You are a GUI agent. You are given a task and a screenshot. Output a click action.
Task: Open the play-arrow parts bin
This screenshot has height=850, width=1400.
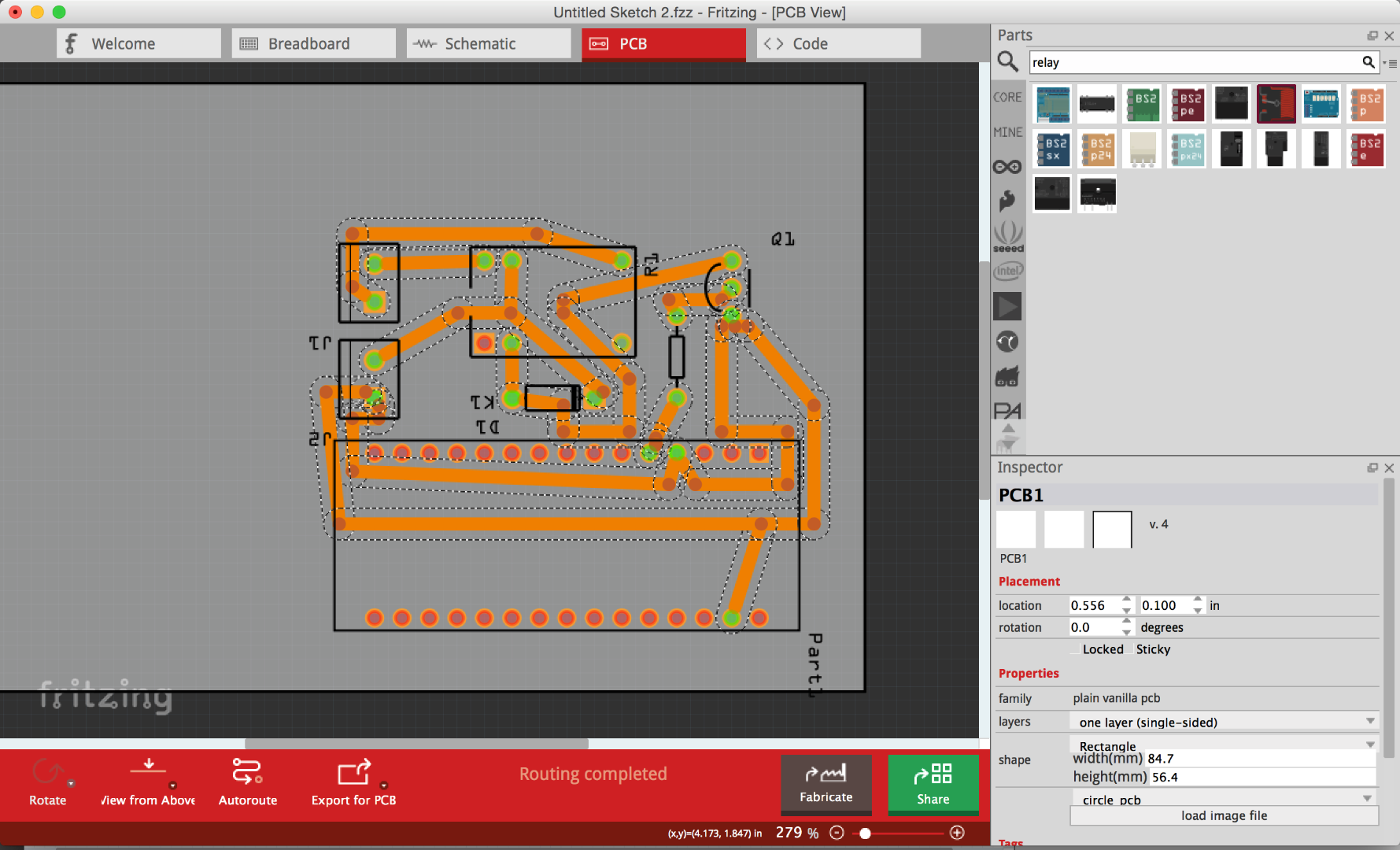[x=1007, y=306]
